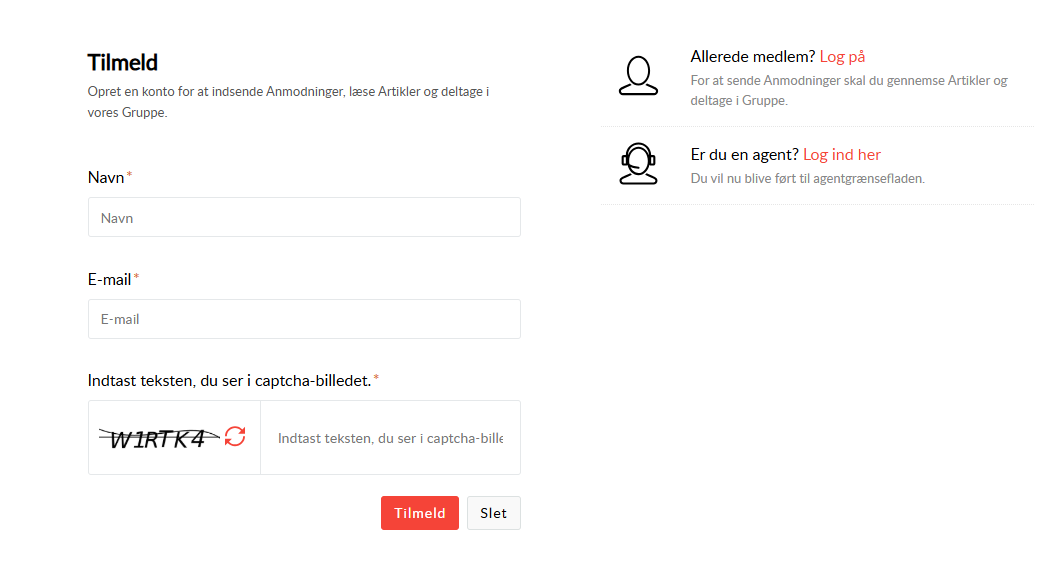Click the agent headset icon
Screen dimensions: 1060x562
pos(638,164)
